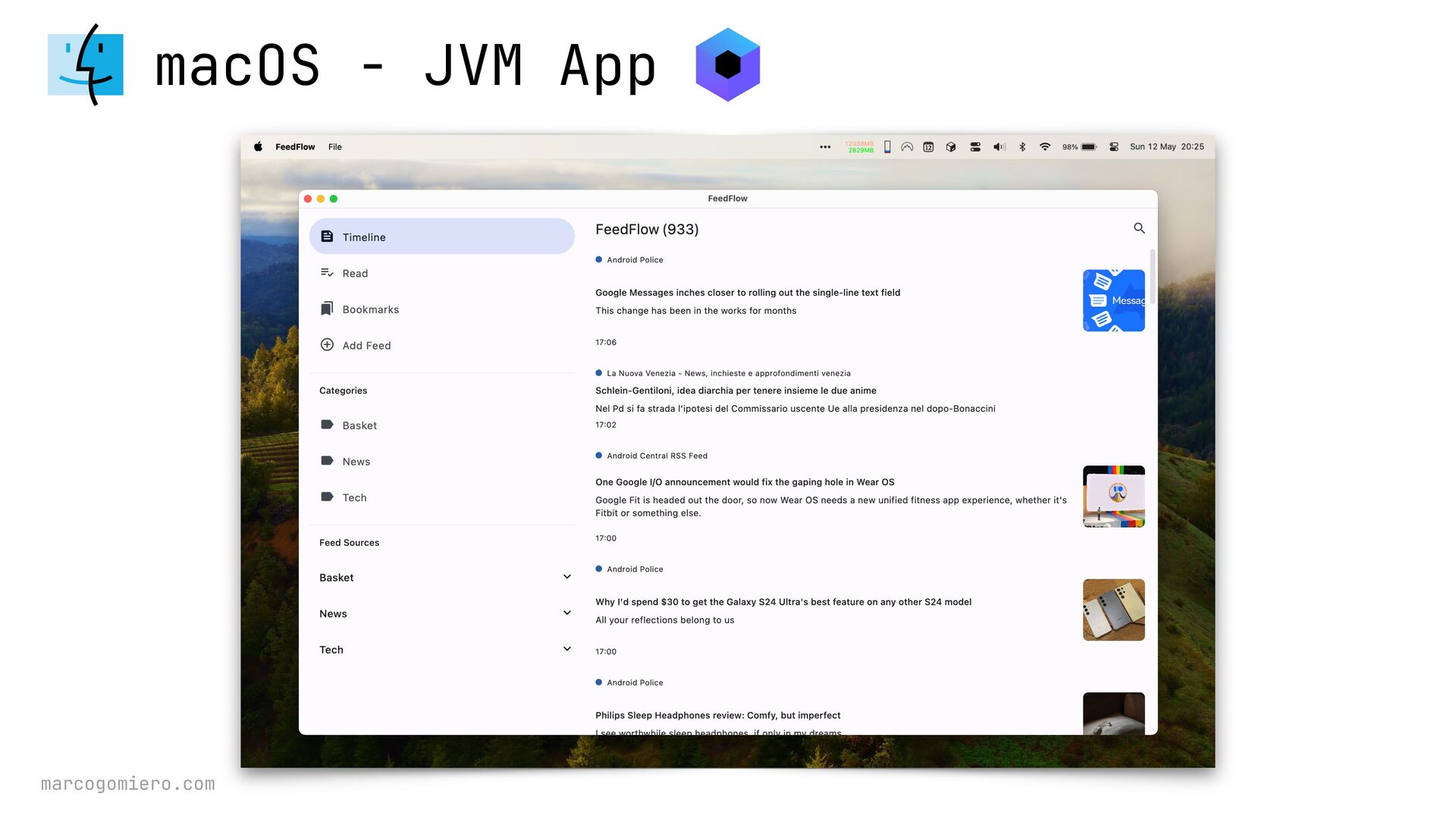
Task: Open the Bluetooth menu bar icon
Action: [x=1022, y=146]
